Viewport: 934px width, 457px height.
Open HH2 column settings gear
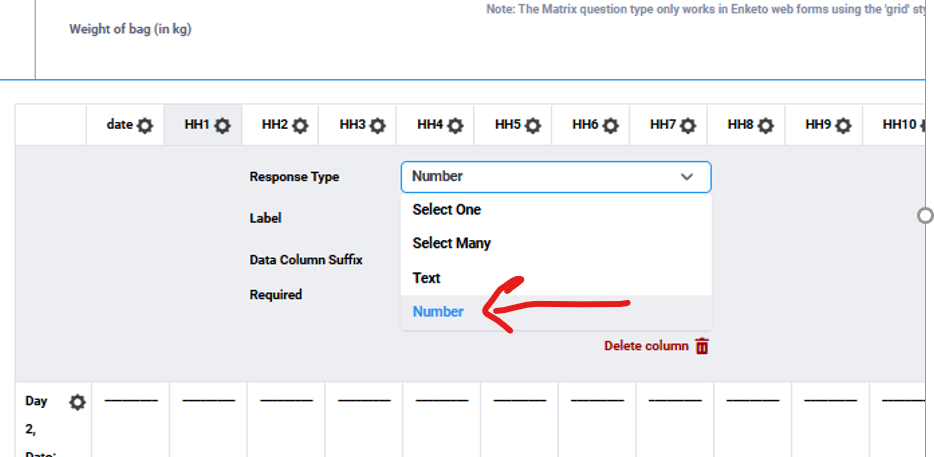pos(300,126)
